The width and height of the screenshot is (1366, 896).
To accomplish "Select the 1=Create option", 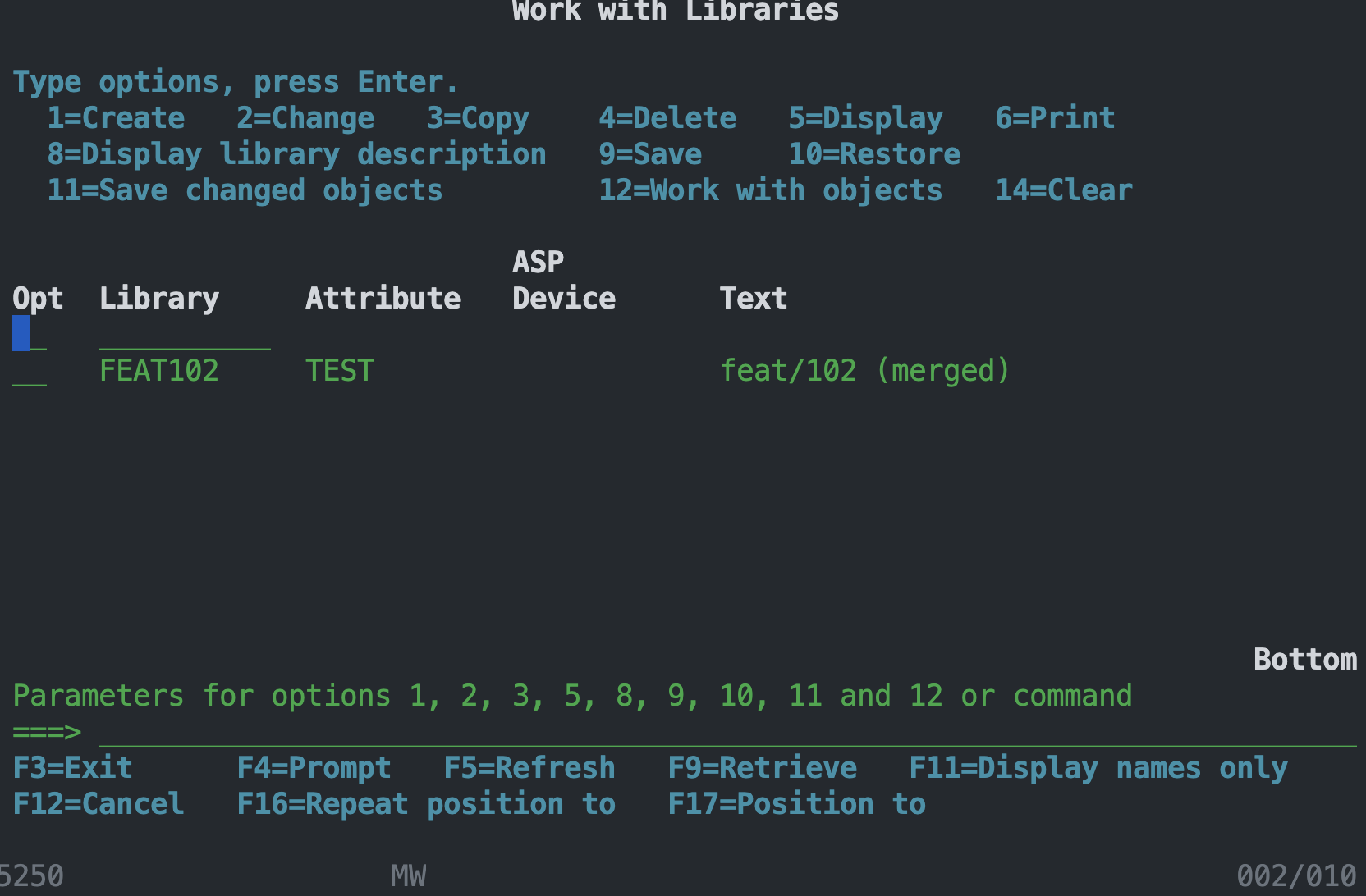I will 115,117.
